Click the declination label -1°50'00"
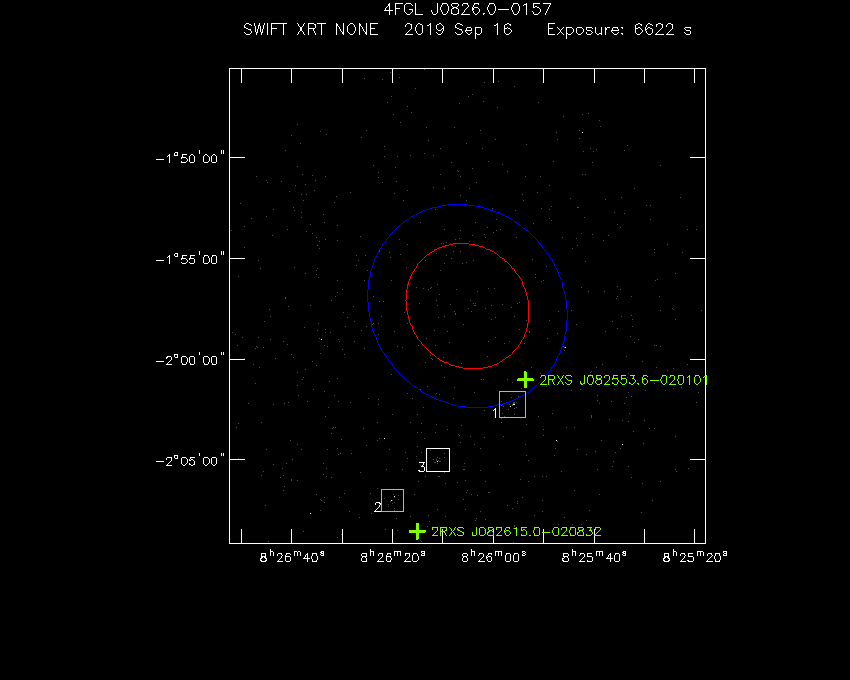 tap(190, 158)
